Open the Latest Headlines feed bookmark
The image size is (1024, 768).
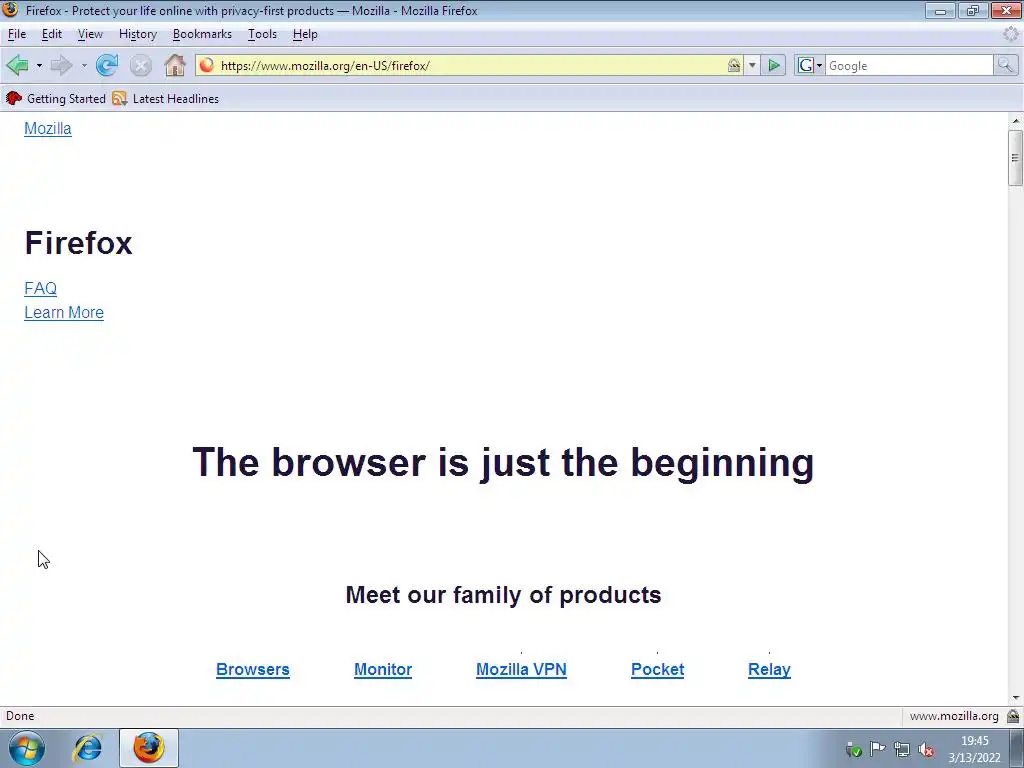point(166,99)
